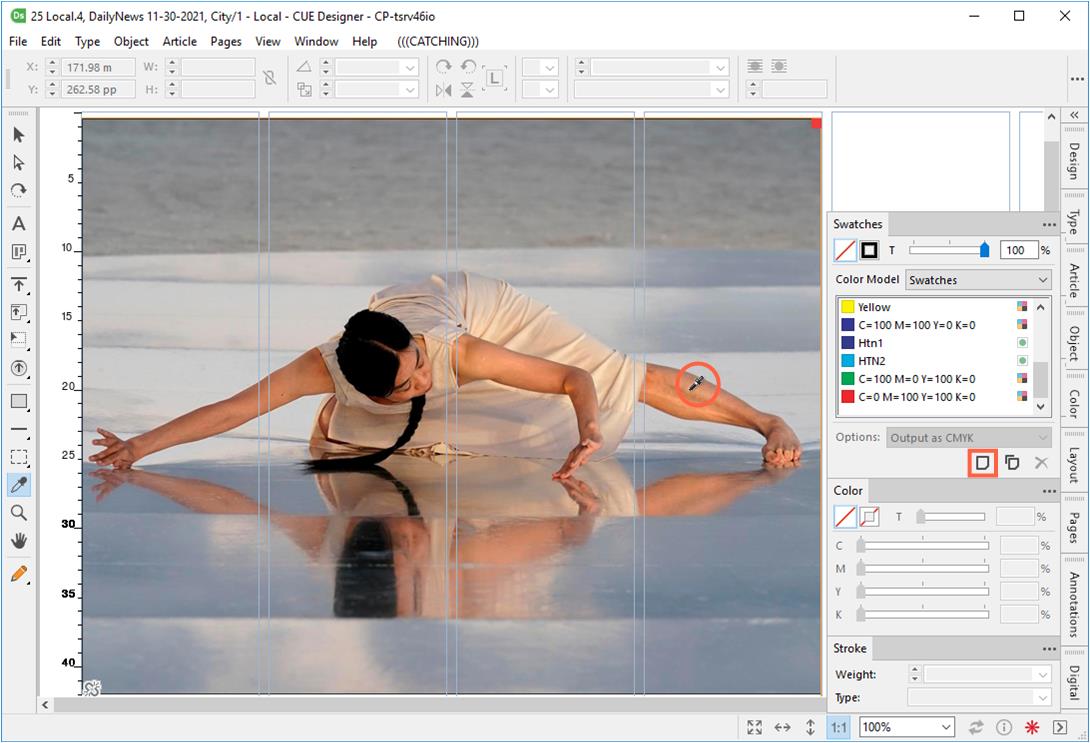1090x743 pixels.
Task: Activate the Hand pan tool
Action: tap(18, 541)
